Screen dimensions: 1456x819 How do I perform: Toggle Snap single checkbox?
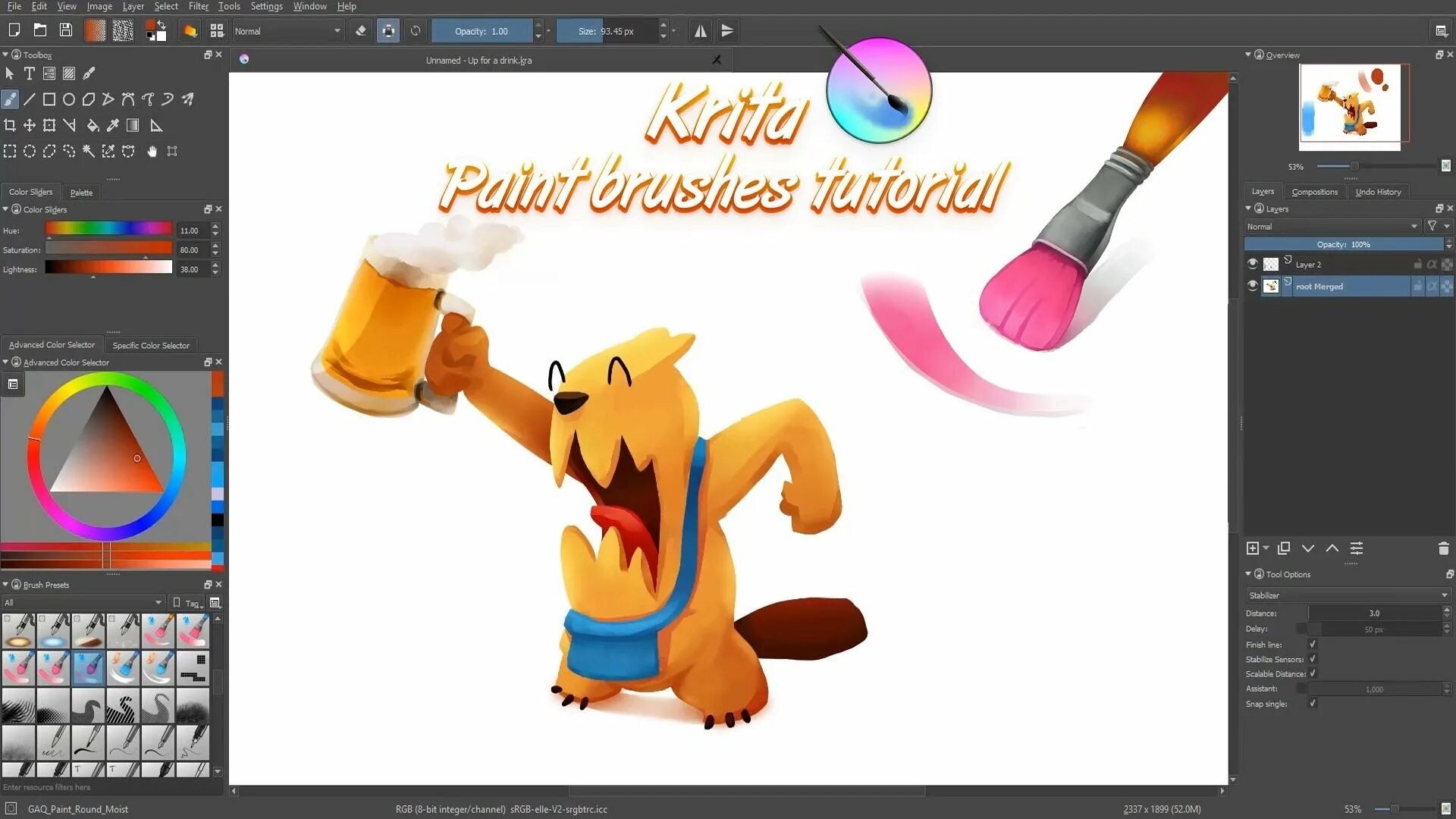pyautogui.click(x=1313, y=704)
